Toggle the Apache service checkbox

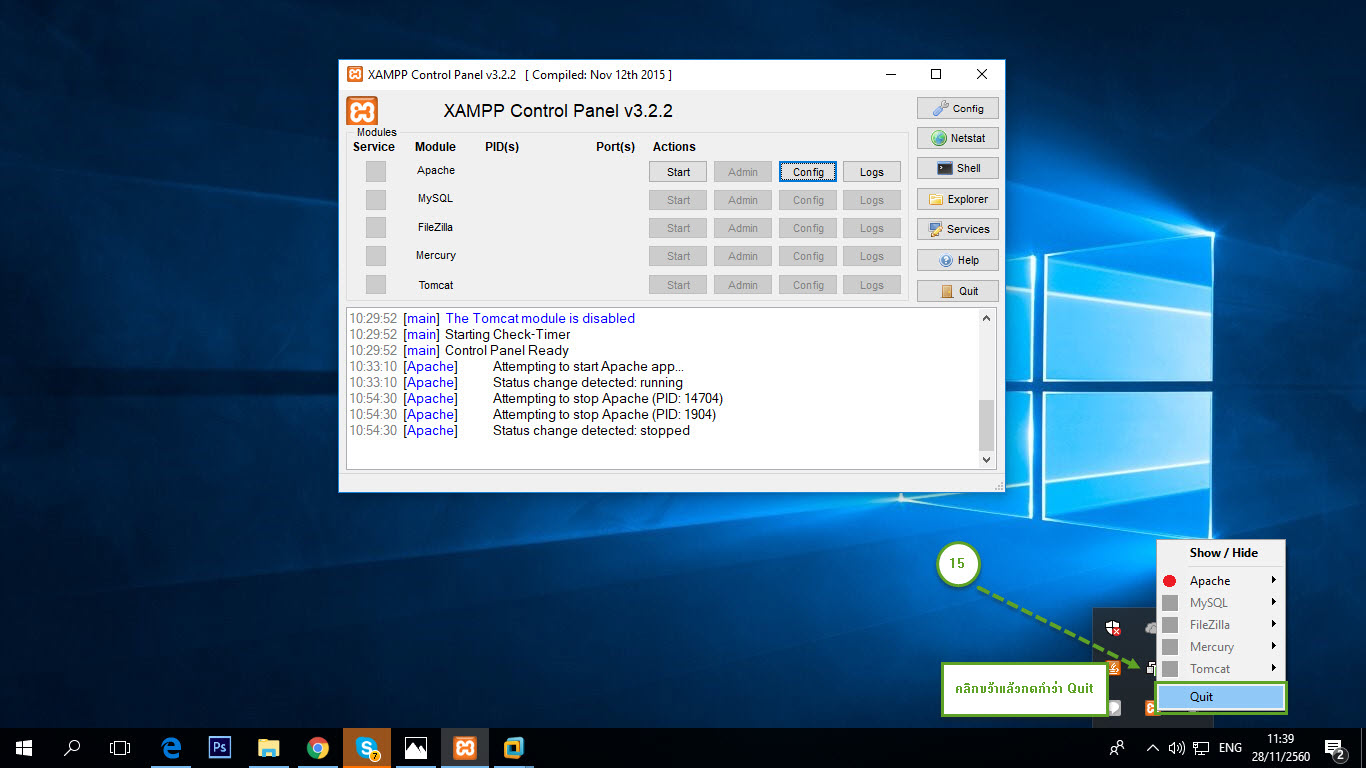[375, 171]
